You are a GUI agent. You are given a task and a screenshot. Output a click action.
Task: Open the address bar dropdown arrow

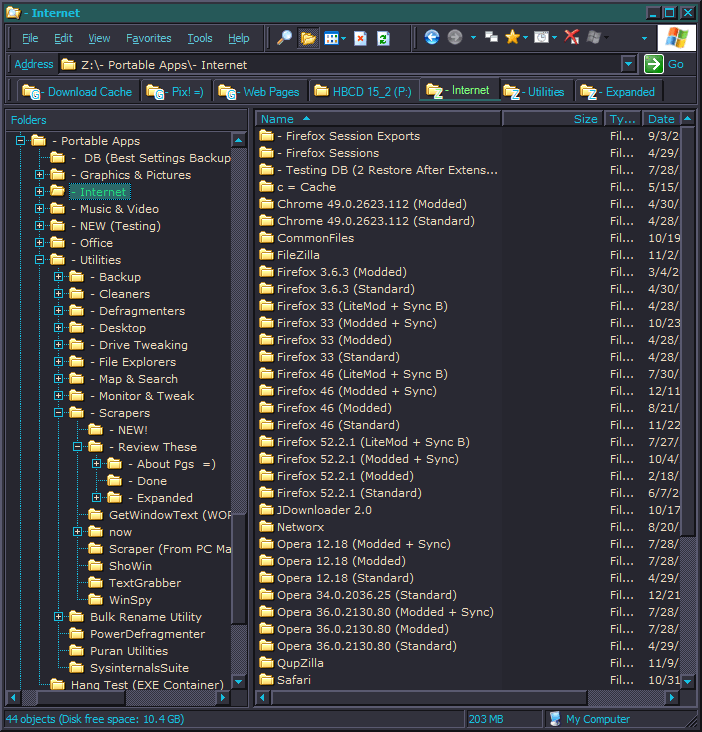628,64
